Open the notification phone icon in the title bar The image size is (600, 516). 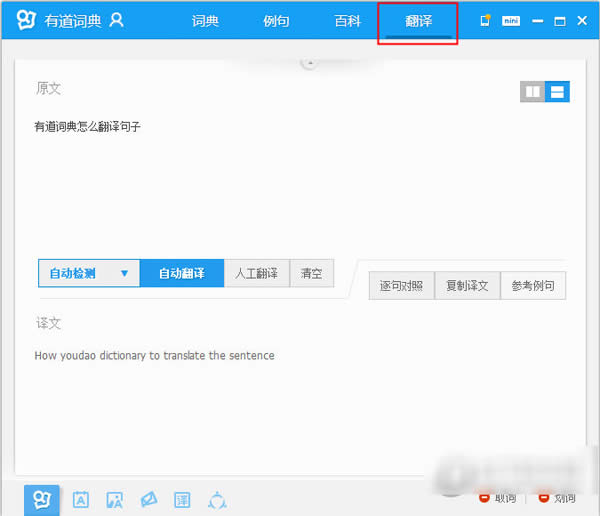coord(485,20)
